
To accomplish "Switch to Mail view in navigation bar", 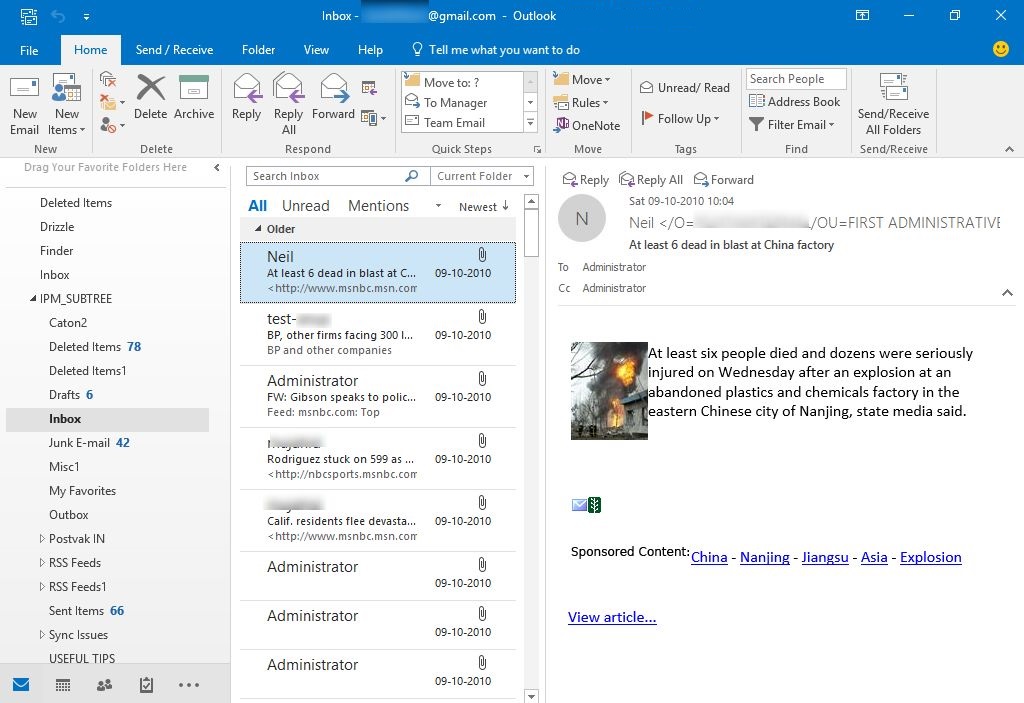I will [x=21, y=685].
